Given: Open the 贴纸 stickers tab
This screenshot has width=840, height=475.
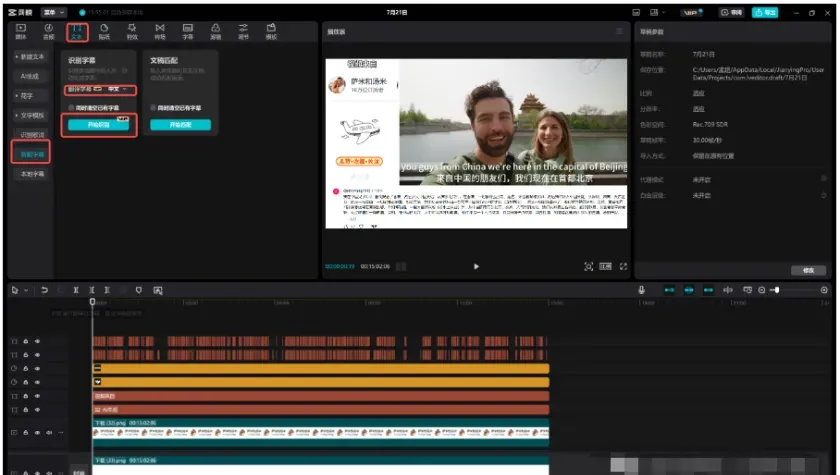Looking at the screenshot, I should tap(104, 32).
